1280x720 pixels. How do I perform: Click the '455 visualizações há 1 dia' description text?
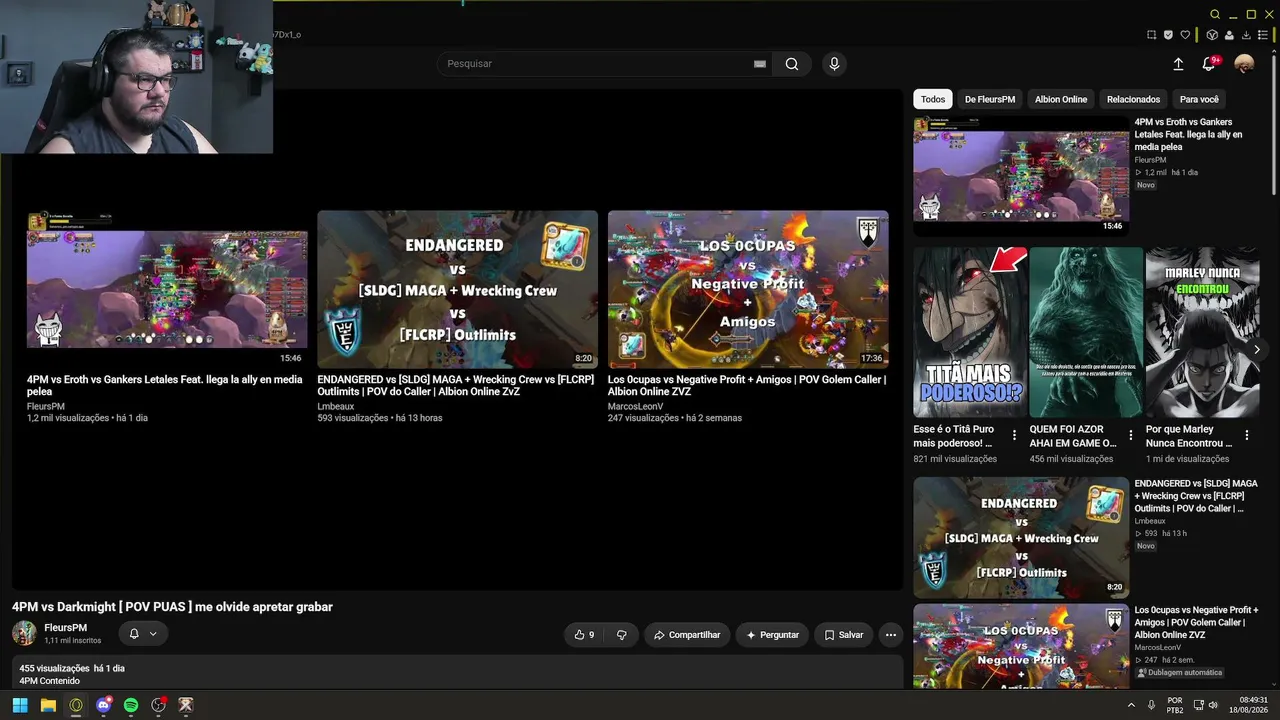click(x=72, y=668)
